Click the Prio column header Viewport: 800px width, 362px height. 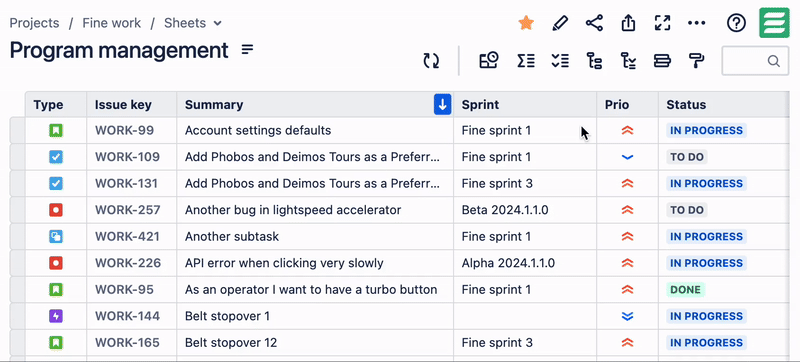point(628,105)
